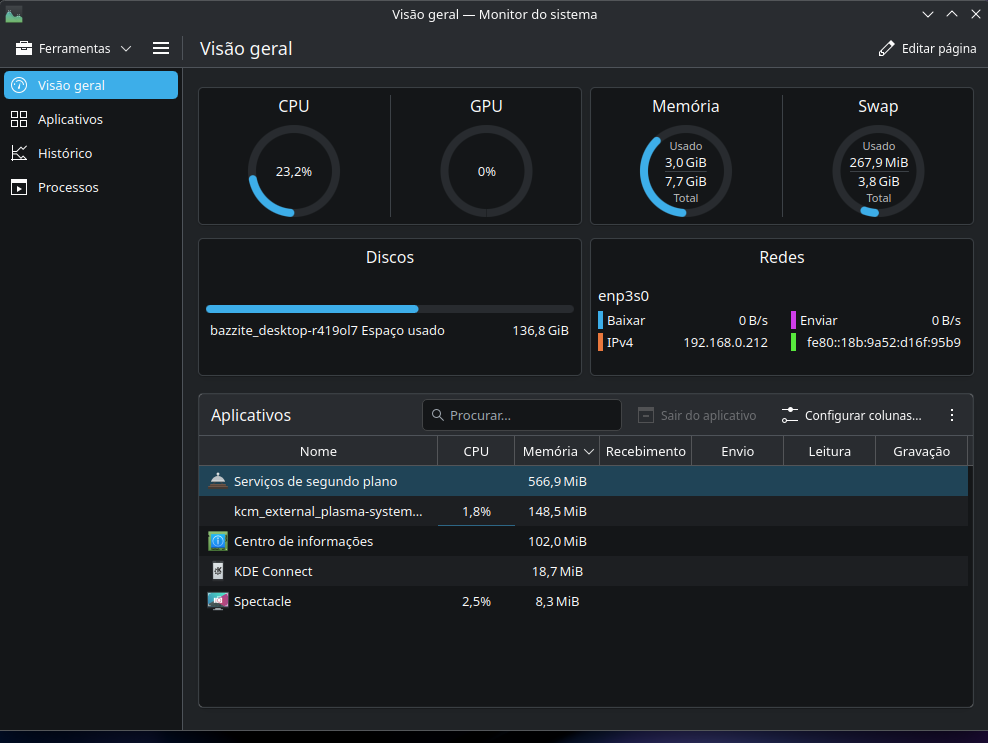Click the enp3s0 network interface name

[623, 296]
